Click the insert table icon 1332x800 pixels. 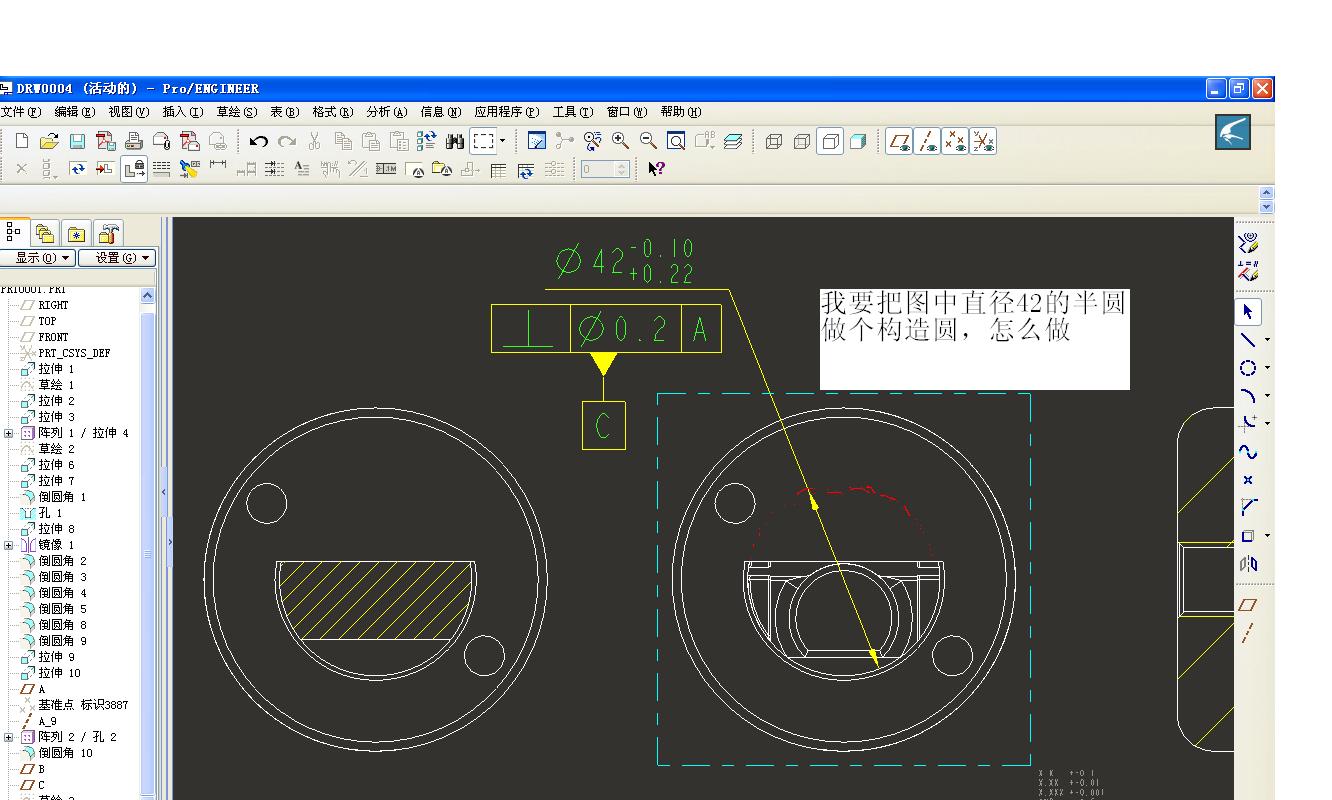tap(498, 169)
